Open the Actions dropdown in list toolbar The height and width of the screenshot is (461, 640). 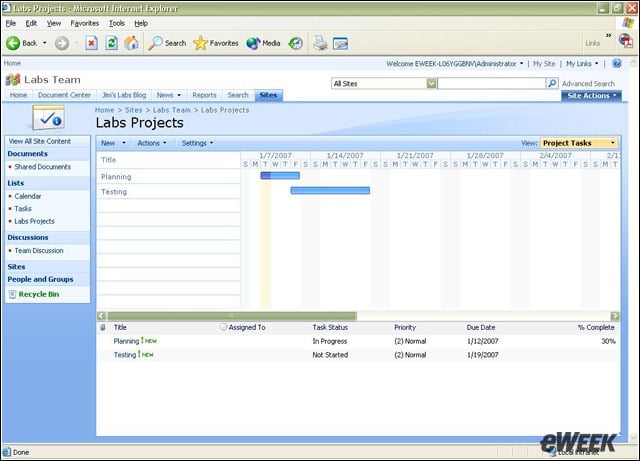click(152, 143)
